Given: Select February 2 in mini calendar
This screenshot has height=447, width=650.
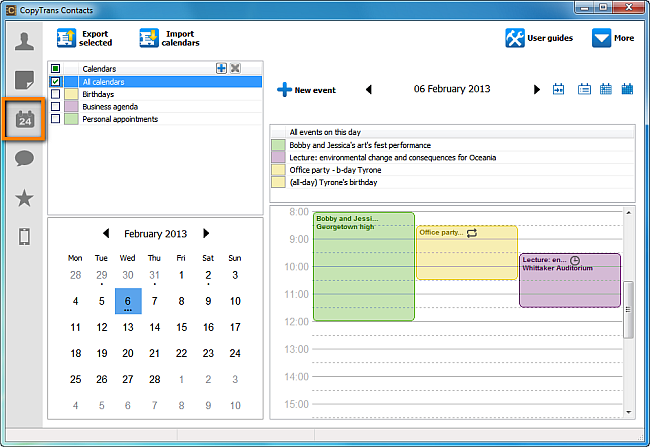Looking at the screenshot, I should [x=208, y=275].
